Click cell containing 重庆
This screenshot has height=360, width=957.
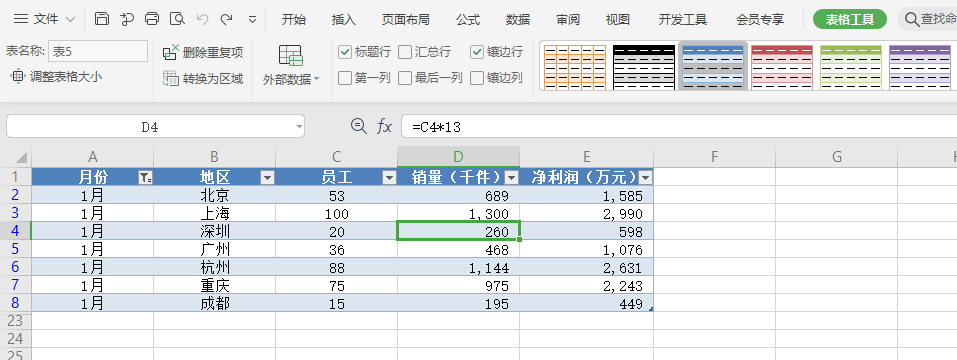pos(214,285)
